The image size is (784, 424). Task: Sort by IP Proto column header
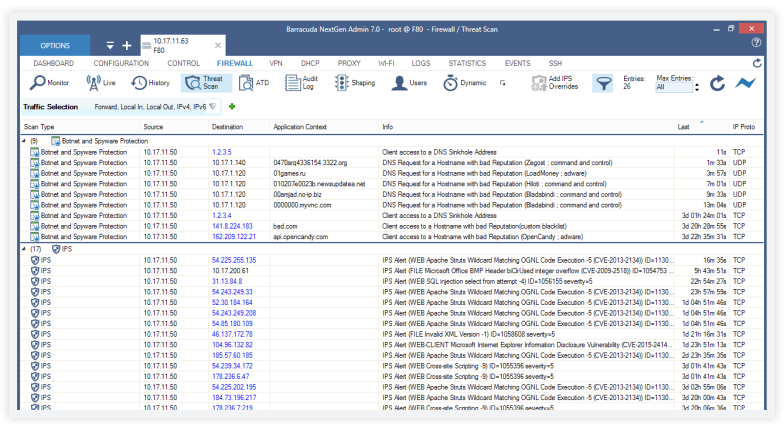[745, 127]
